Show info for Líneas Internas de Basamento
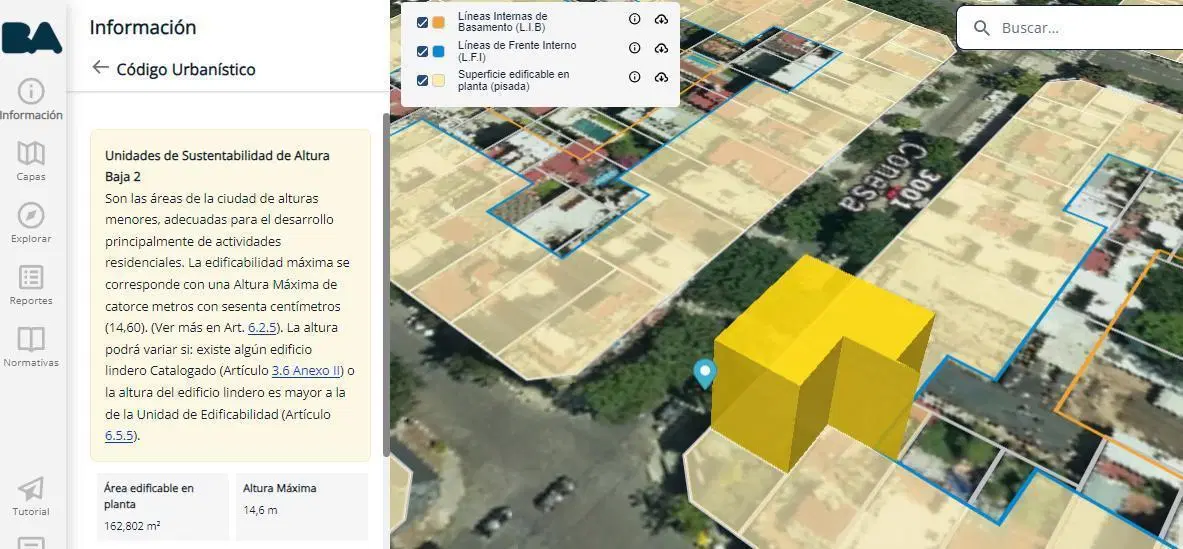This screenshot has width=1183, height=549. tap(635, 20)
